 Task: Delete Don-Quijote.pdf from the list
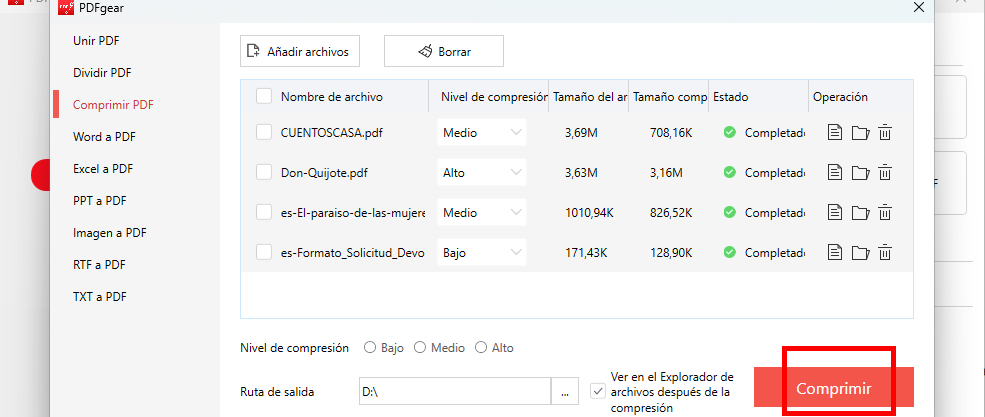pyautogui.click(x=884, y=172)
